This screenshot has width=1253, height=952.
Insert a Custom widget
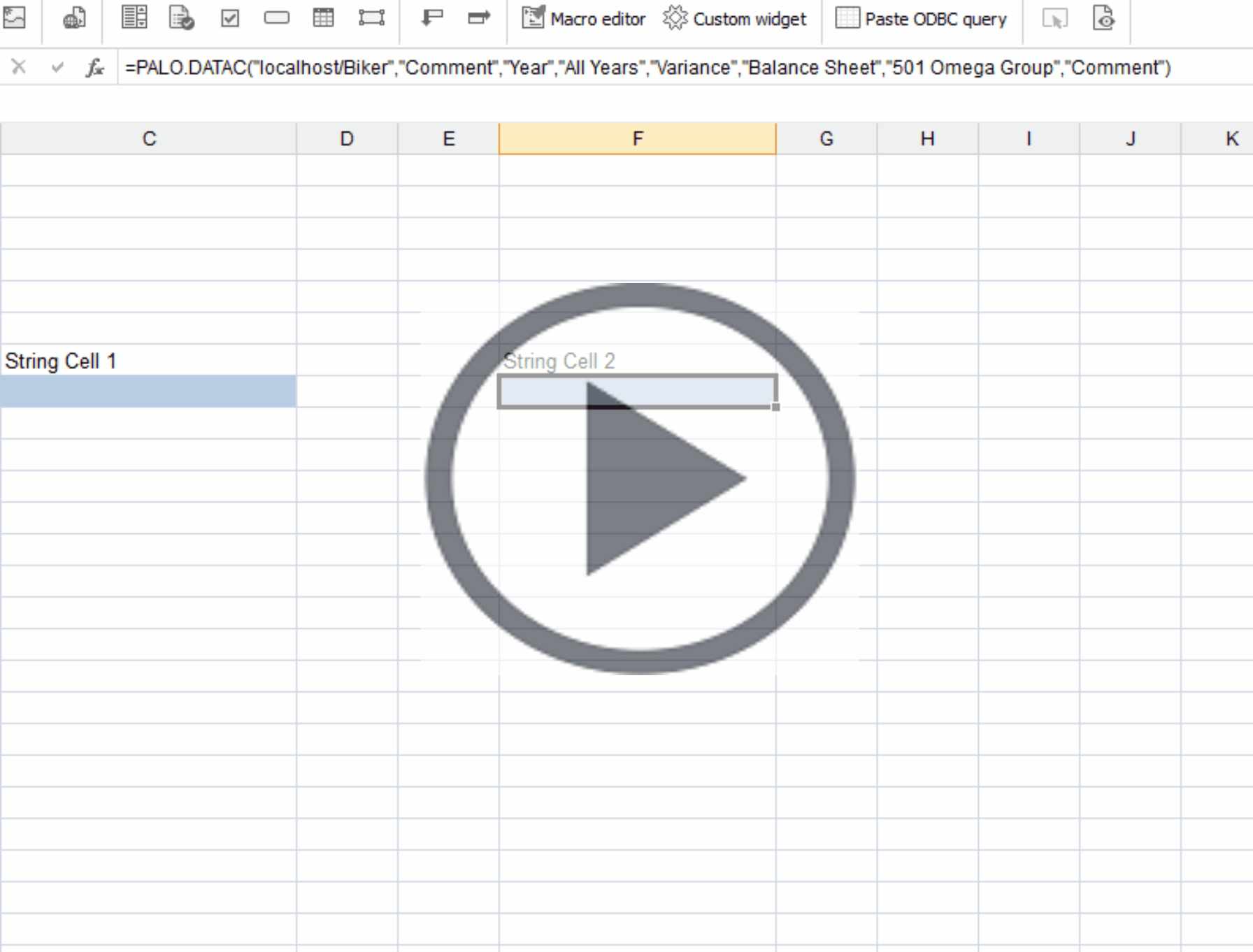pyautogui.click(x=736, y=19)
